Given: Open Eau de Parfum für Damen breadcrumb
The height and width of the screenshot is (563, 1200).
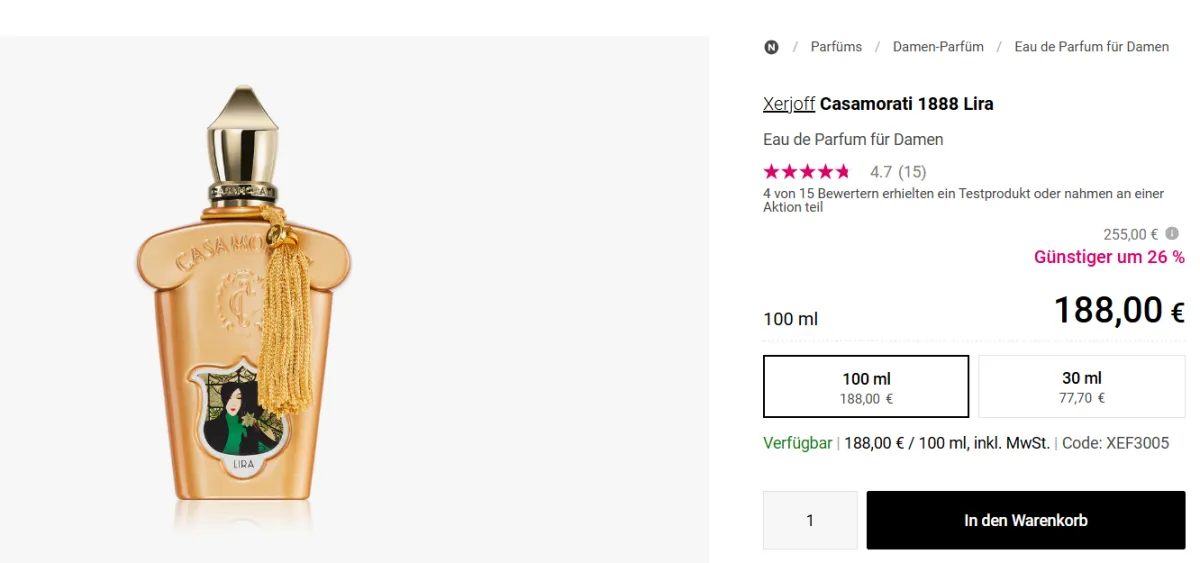Looking at the screenshot, I should tap(1091, 47).
